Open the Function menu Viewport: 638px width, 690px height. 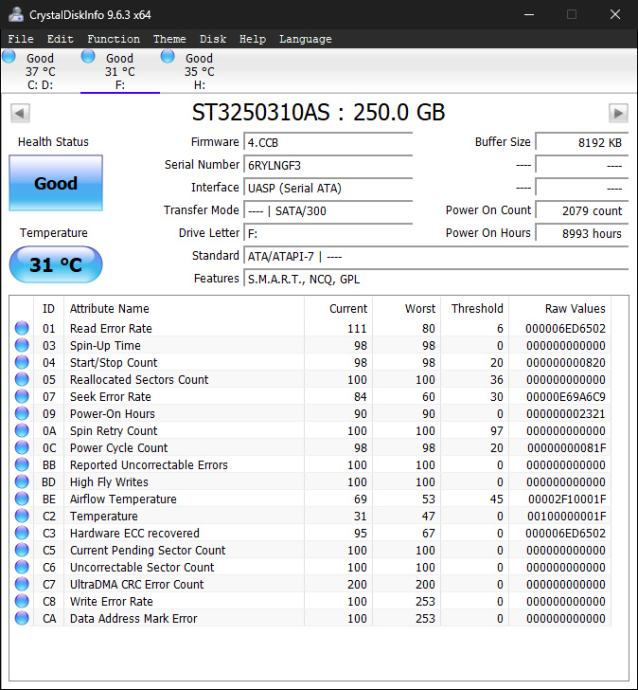[114, 39]
